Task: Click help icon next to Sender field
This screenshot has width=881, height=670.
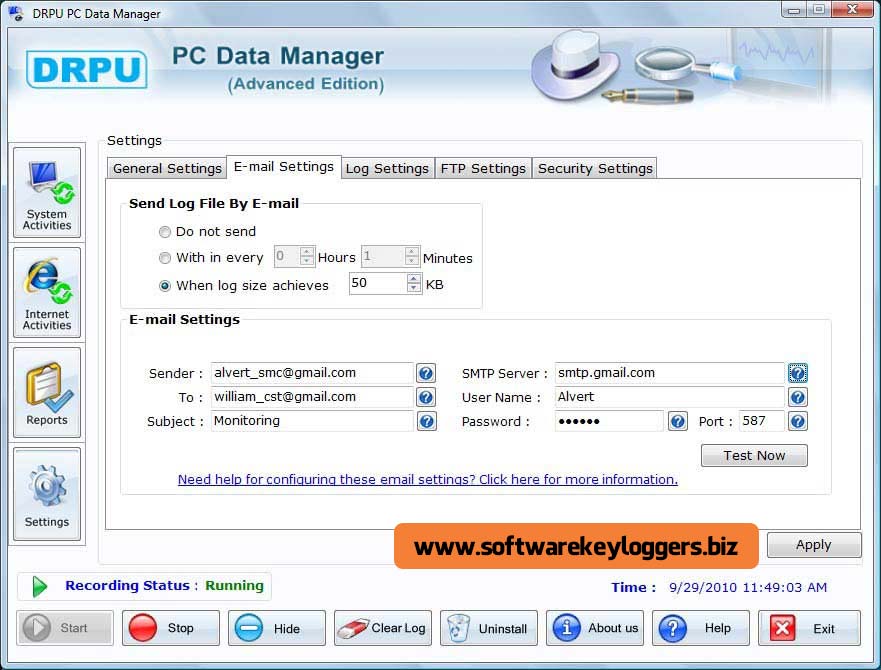Action: tap(426, 373)
